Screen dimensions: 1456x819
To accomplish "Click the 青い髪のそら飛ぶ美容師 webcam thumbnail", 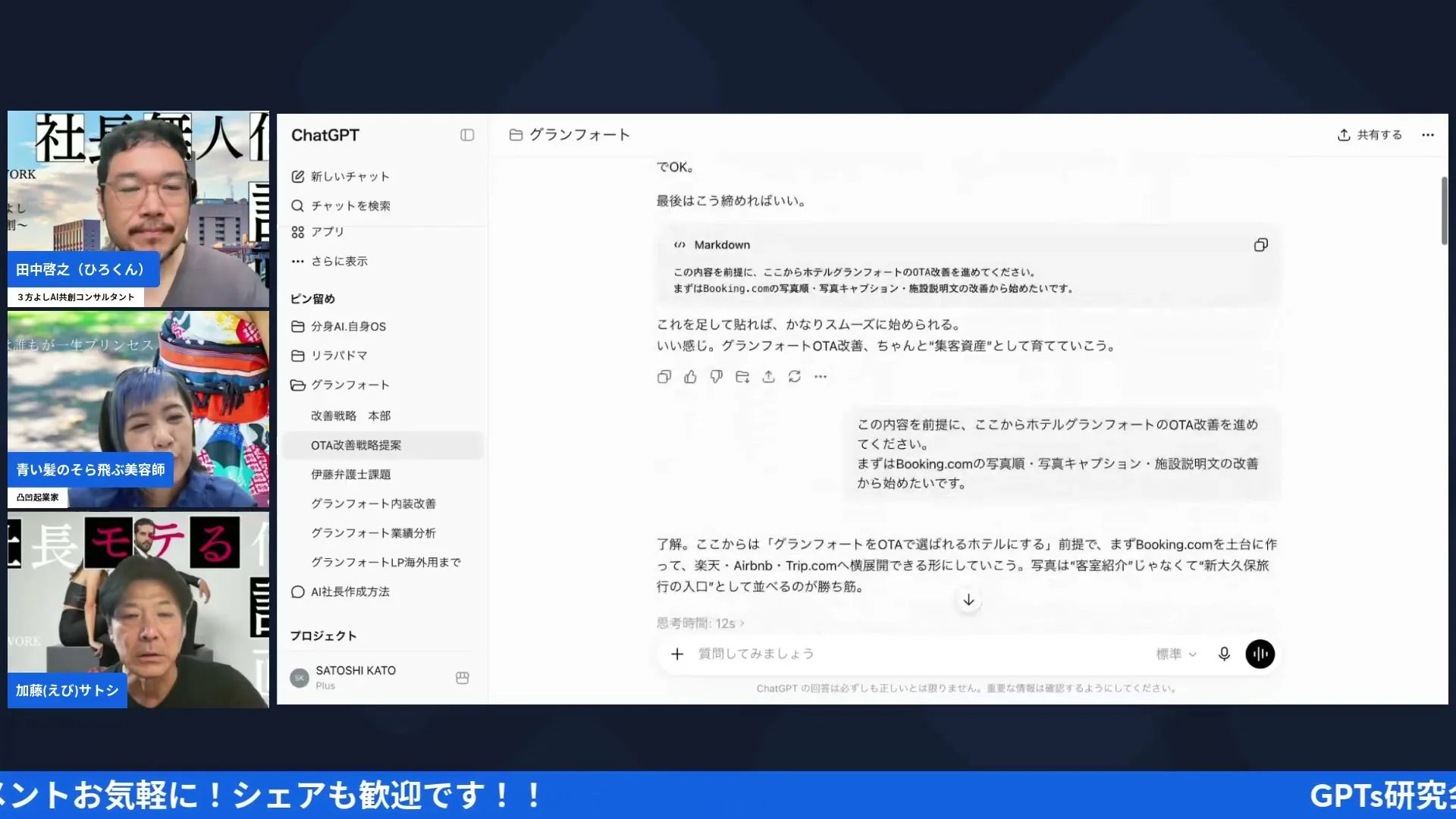I will click(x=138, y=409).
